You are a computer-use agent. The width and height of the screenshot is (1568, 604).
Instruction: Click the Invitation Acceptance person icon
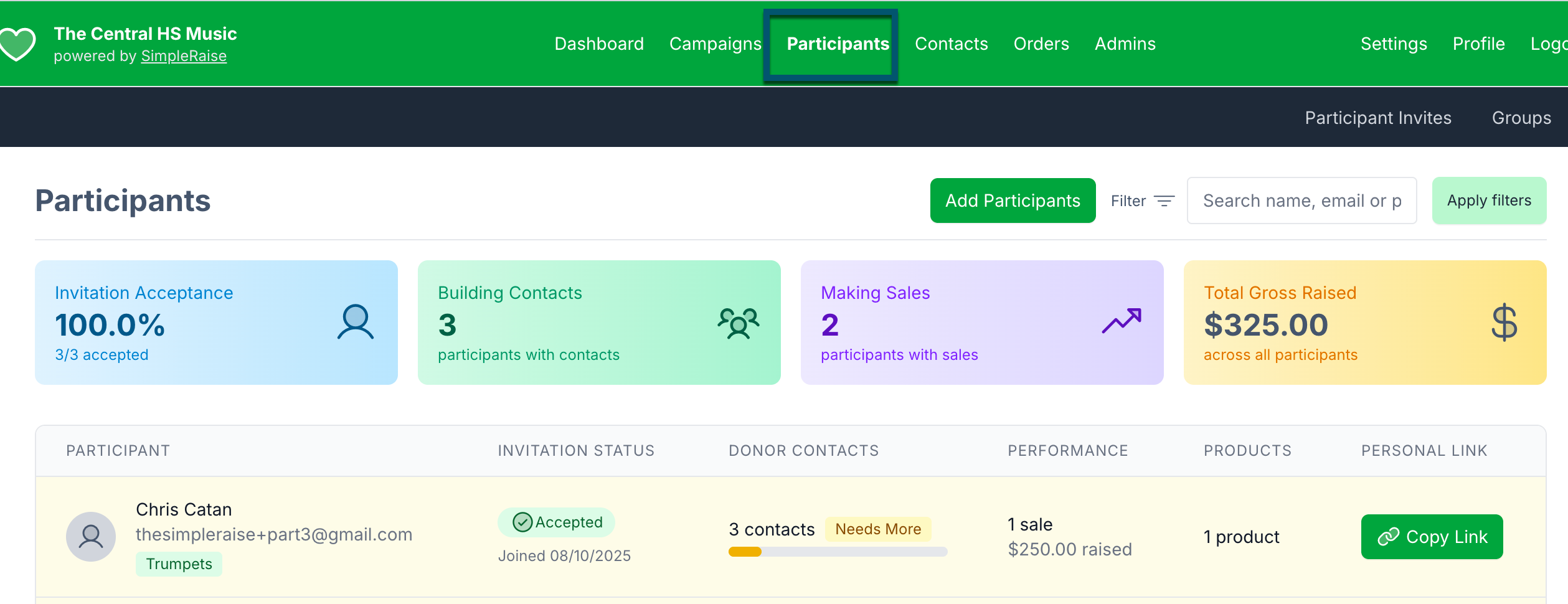[x=356, y=322]
